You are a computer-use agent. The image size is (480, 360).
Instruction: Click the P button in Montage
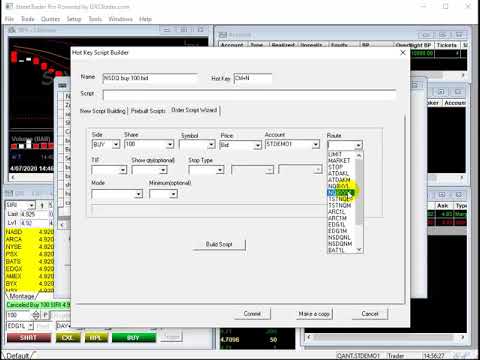coord(46,315)
